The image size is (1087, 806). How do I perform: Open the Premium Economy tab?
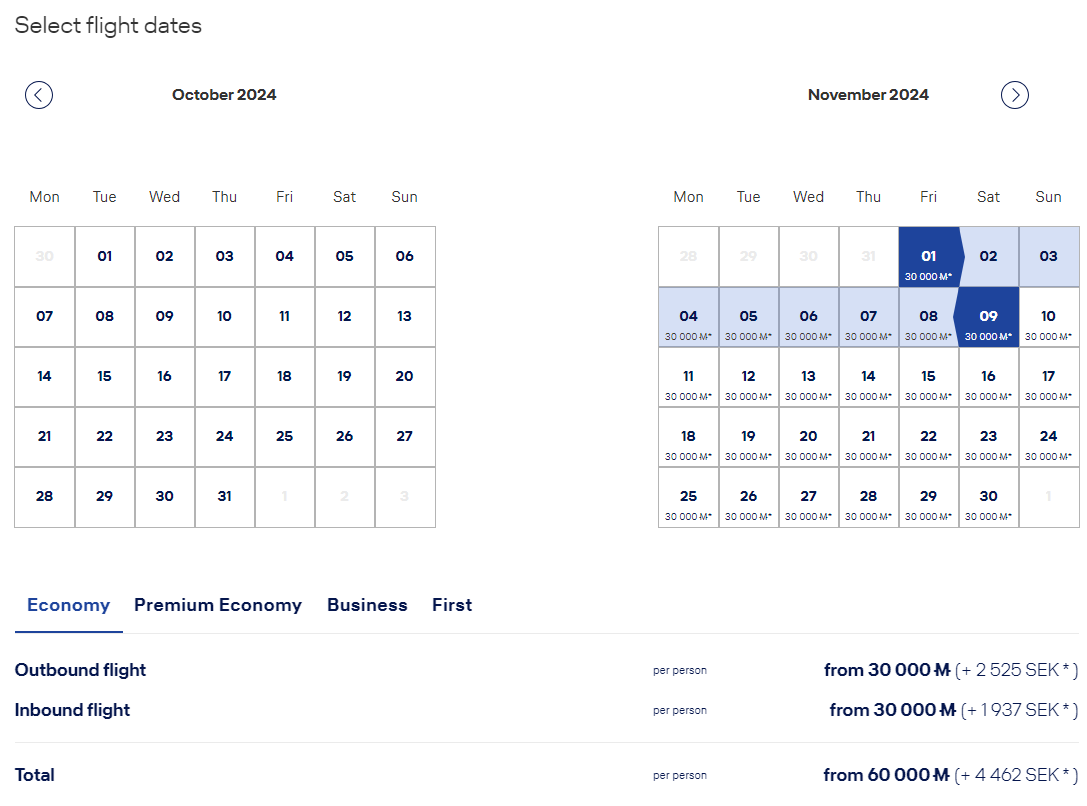218,605
